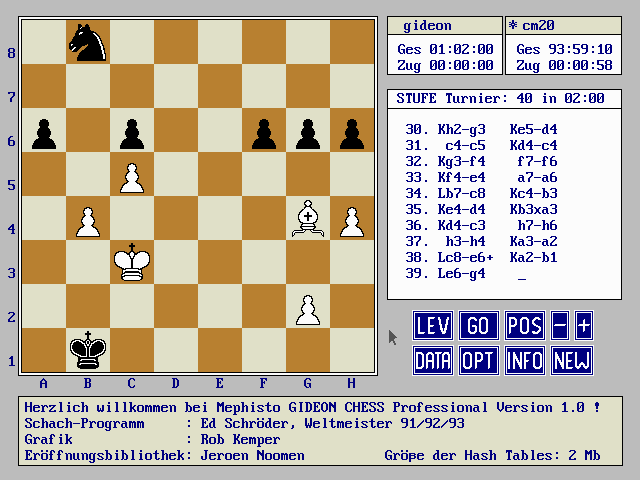Click move 39 white Le6-g4
Viewport: 640px width, 480px height.
click(461, 273)
